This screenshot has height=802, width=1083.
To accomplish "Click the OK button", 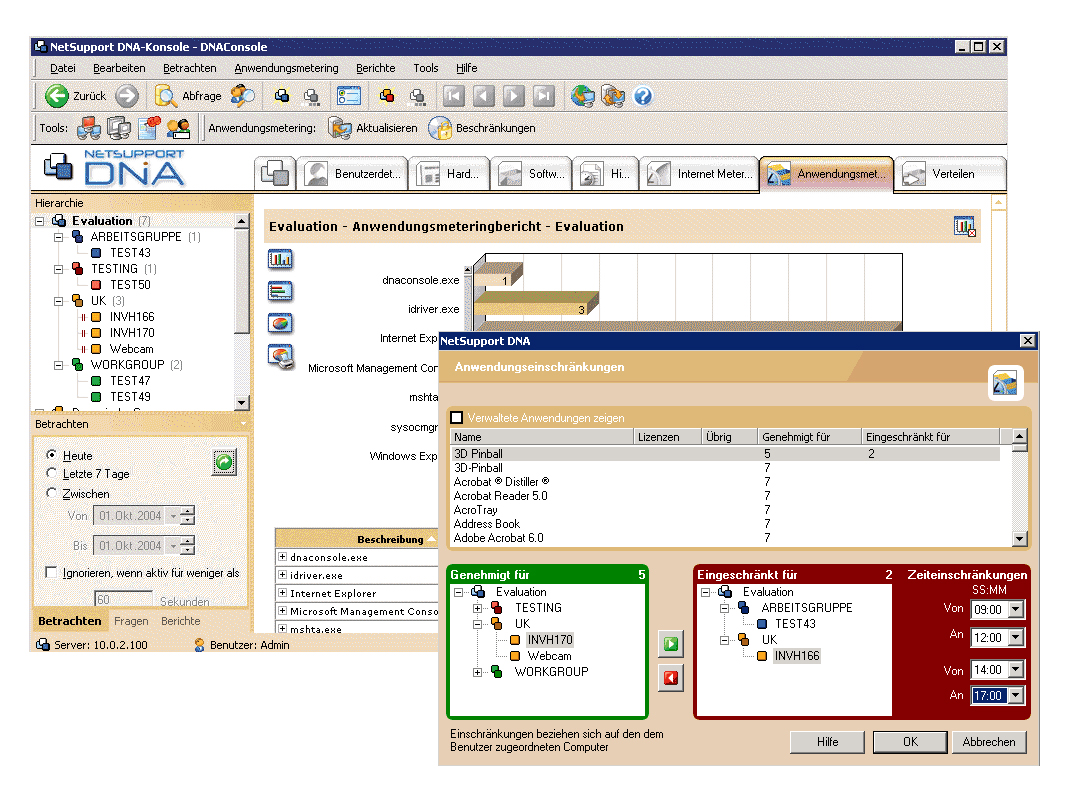I will point(910,741).
